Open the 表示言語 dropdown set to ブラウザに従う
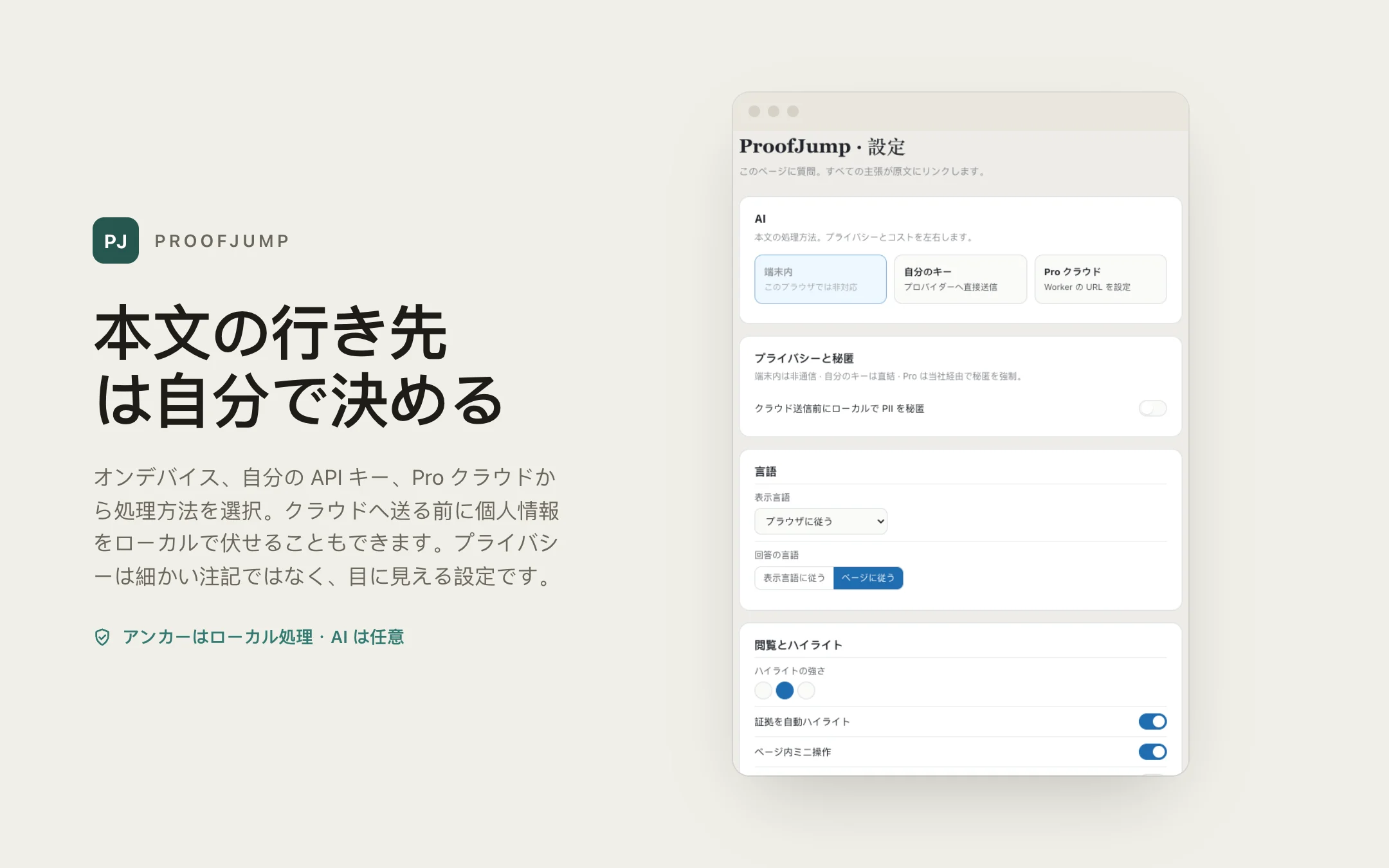Viewport: 1389px width, 868px height. pos(821,521)
